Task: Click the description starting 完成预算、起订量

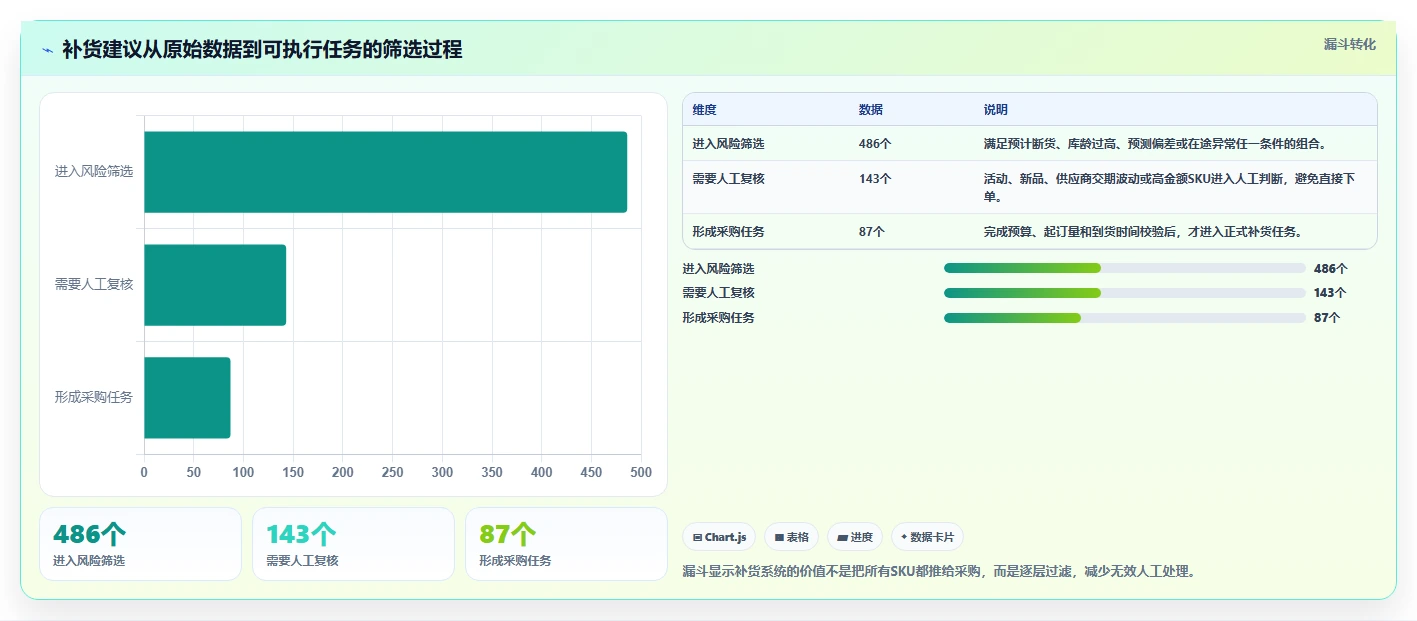Action: 1143,232
